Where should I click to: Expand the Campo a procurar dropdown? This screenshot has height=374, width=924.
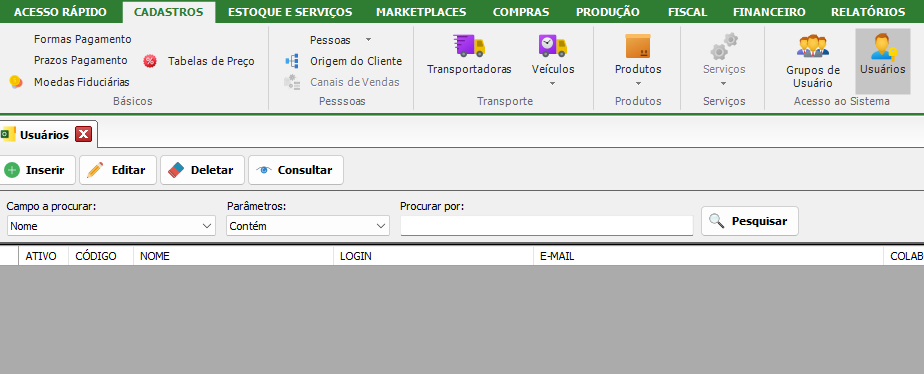pos(111,226)
